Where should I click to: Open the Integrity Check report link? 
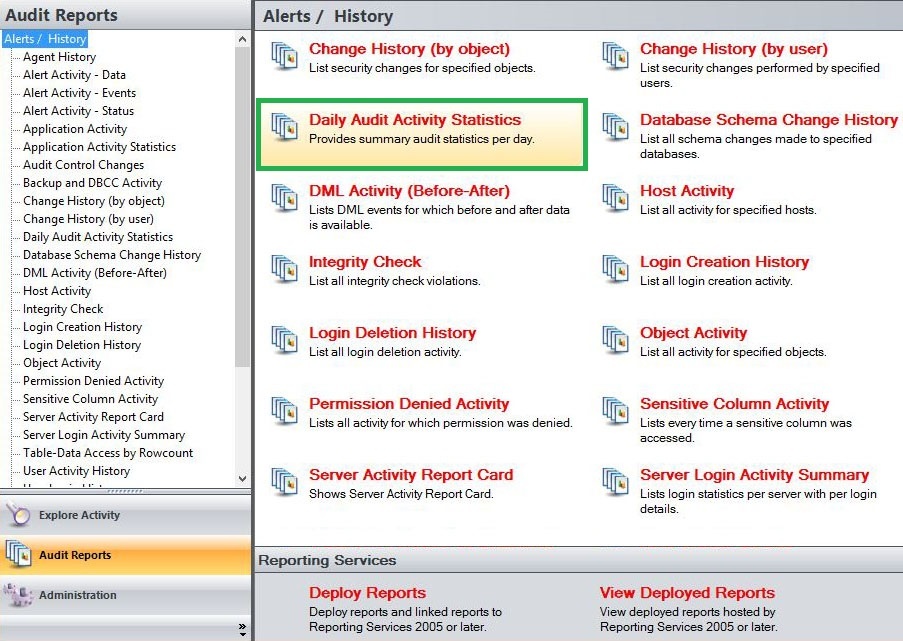click(365, 261)
